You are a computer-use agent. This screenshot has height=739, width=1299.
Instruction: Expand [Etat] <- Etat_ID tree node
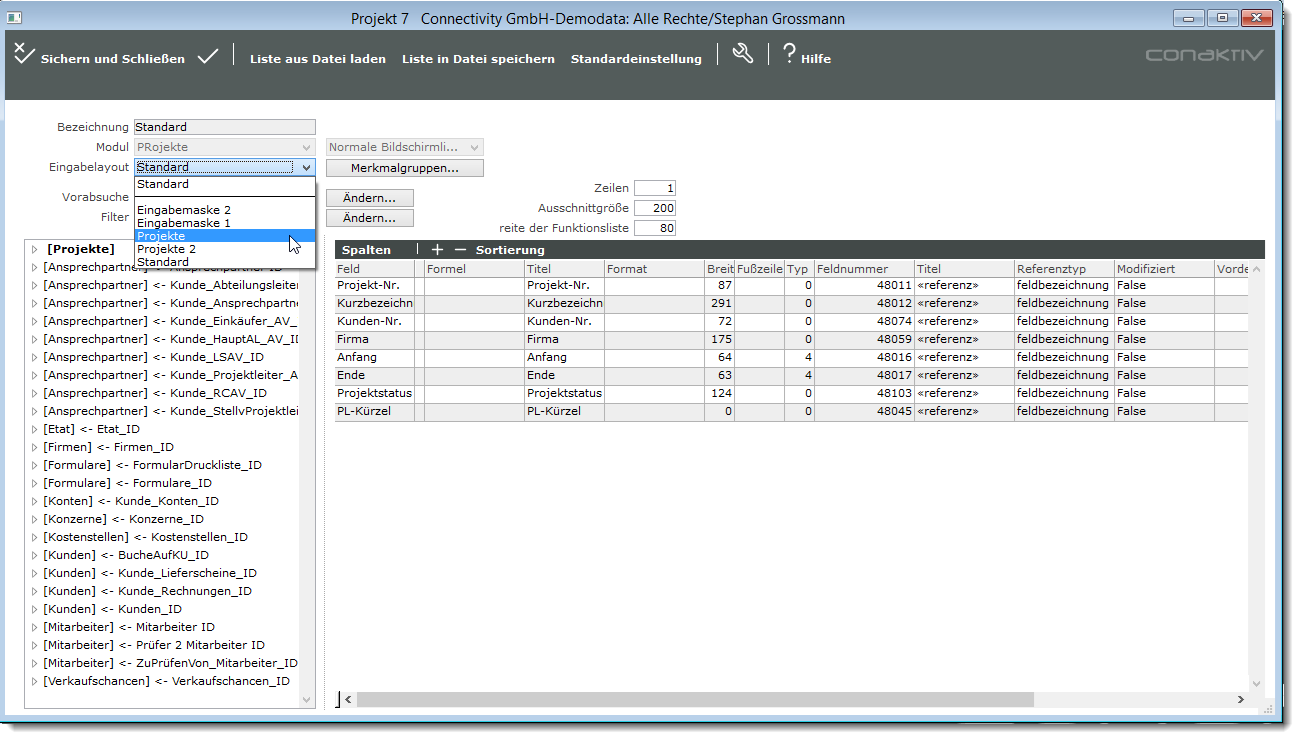tap(35, 429)
